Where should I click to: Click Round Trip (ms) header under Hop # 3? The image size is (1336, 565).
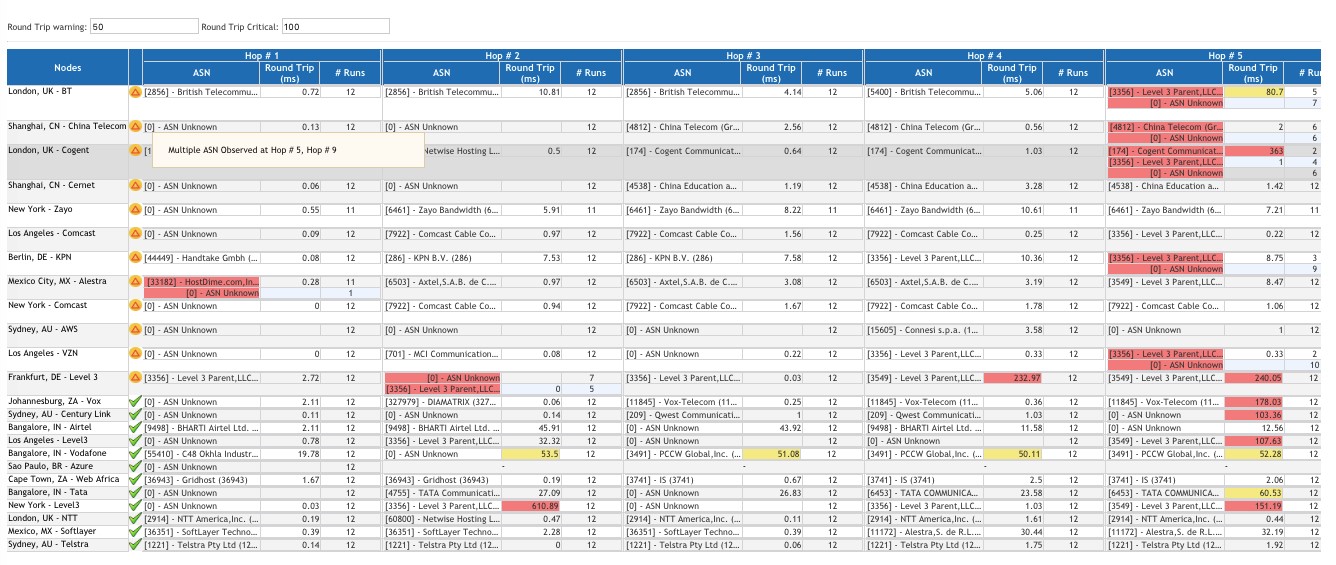pyautogui.click(x=771, y=73)
